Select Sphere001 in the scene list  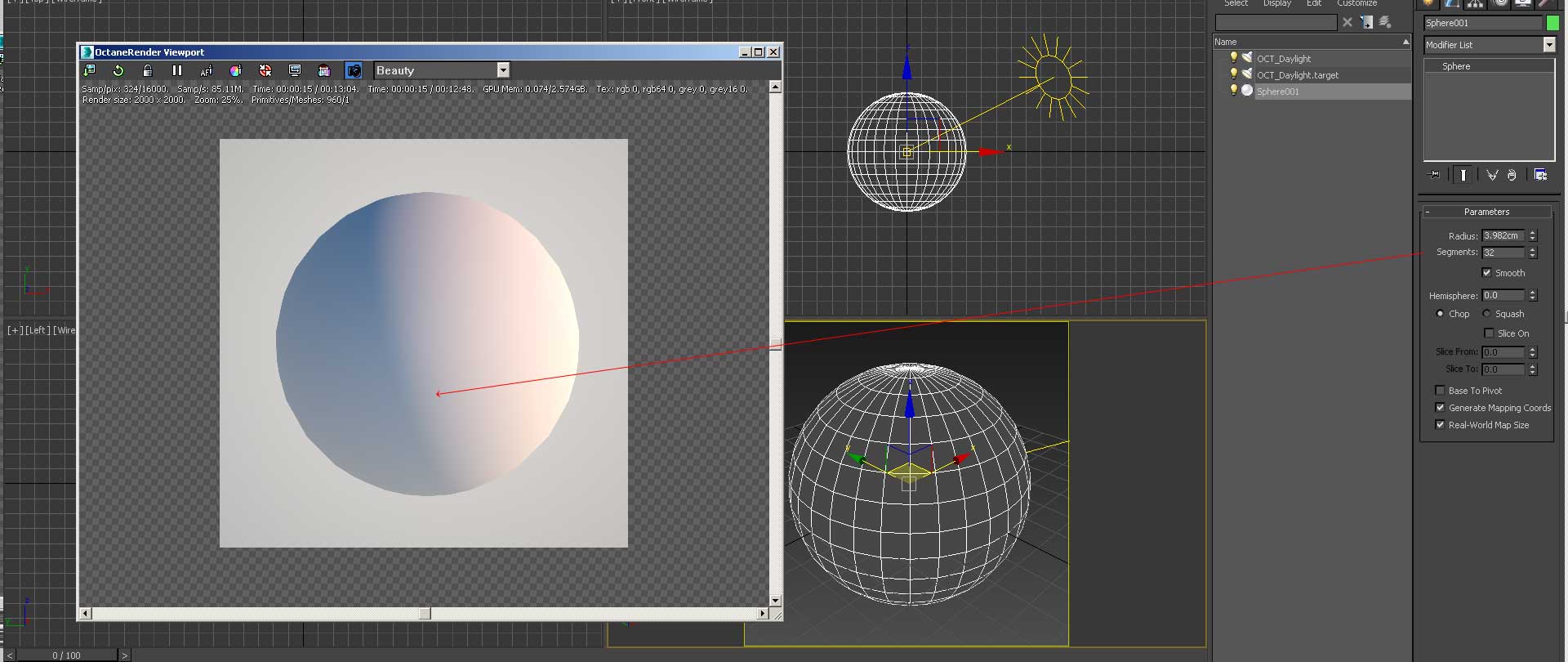coord(1278,92)
